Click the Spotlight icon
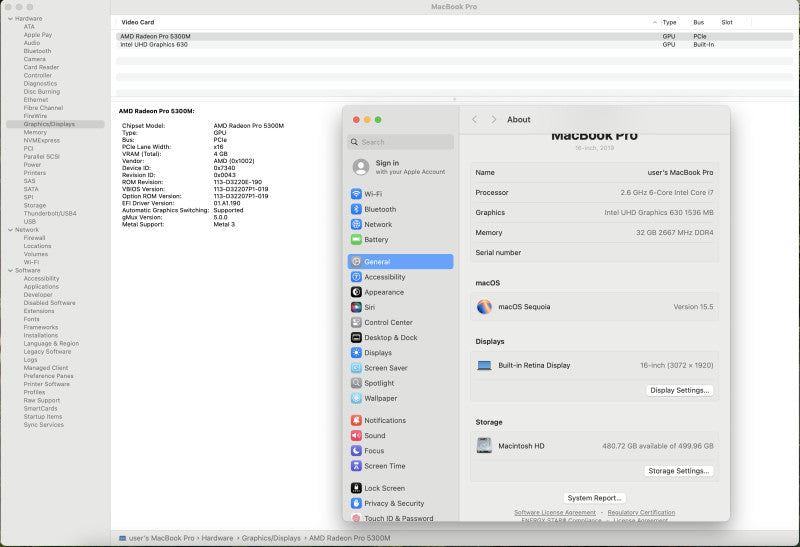 356,383
